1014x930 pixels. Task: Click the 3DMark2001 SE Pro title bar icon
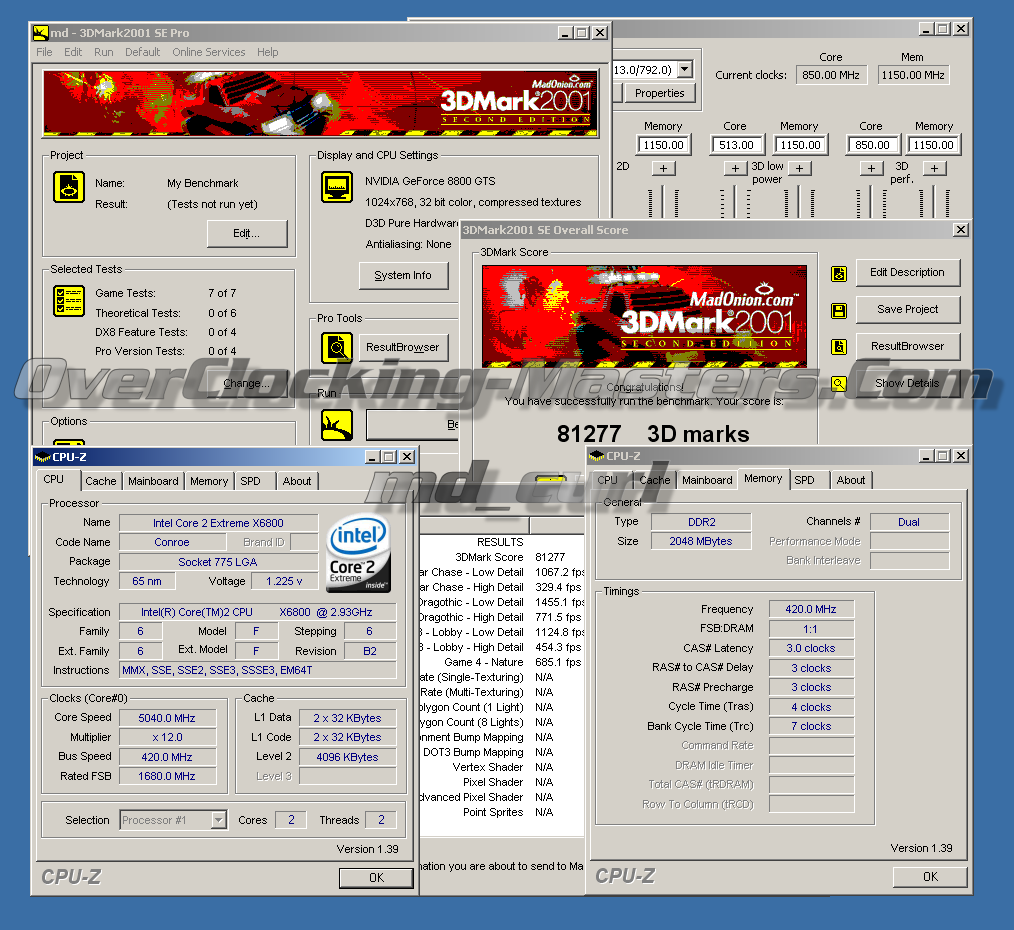[x=41, y=32]
